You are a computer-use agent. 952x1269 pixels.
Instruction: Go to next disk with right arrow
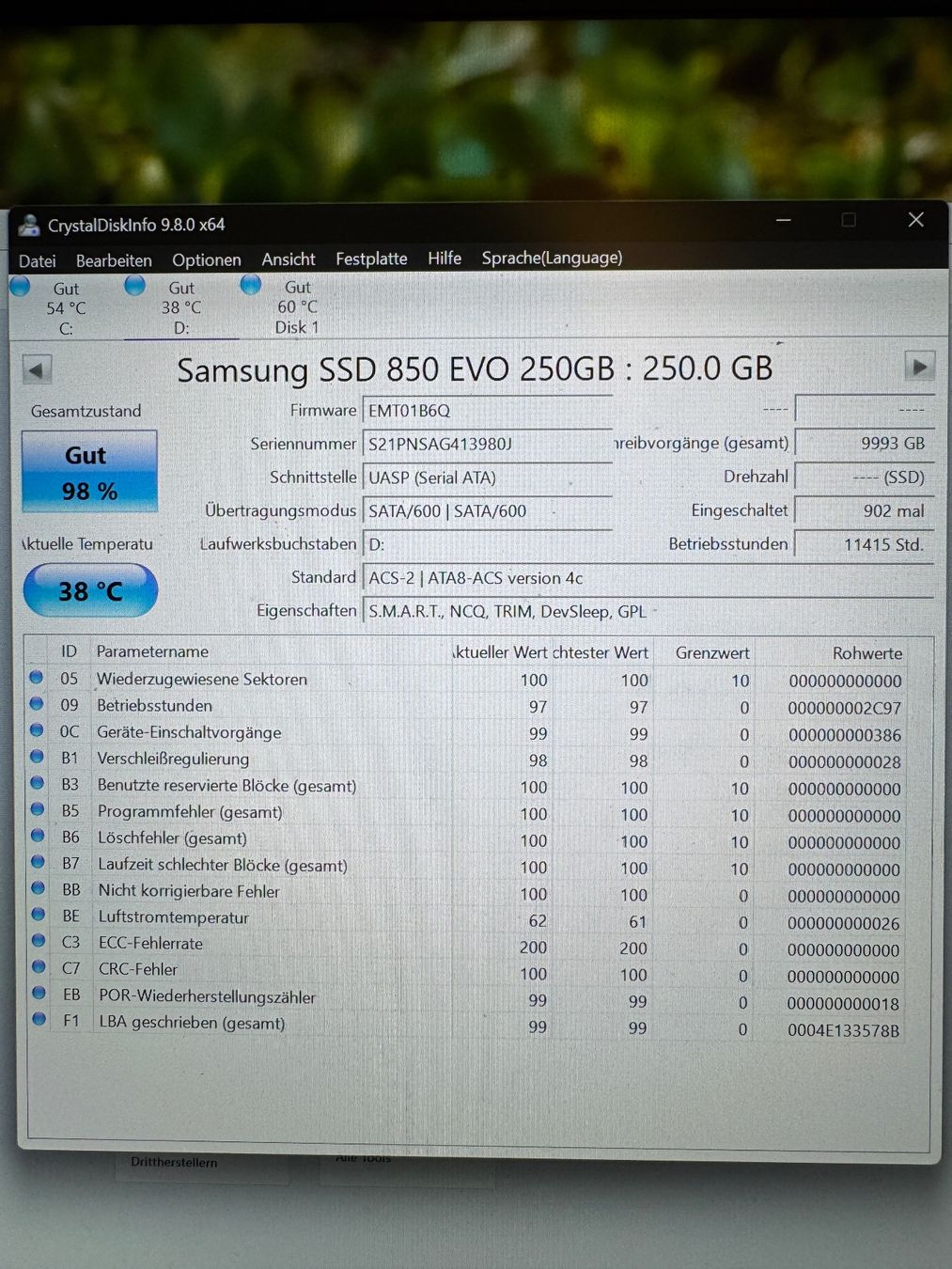(x=919, y=367)
